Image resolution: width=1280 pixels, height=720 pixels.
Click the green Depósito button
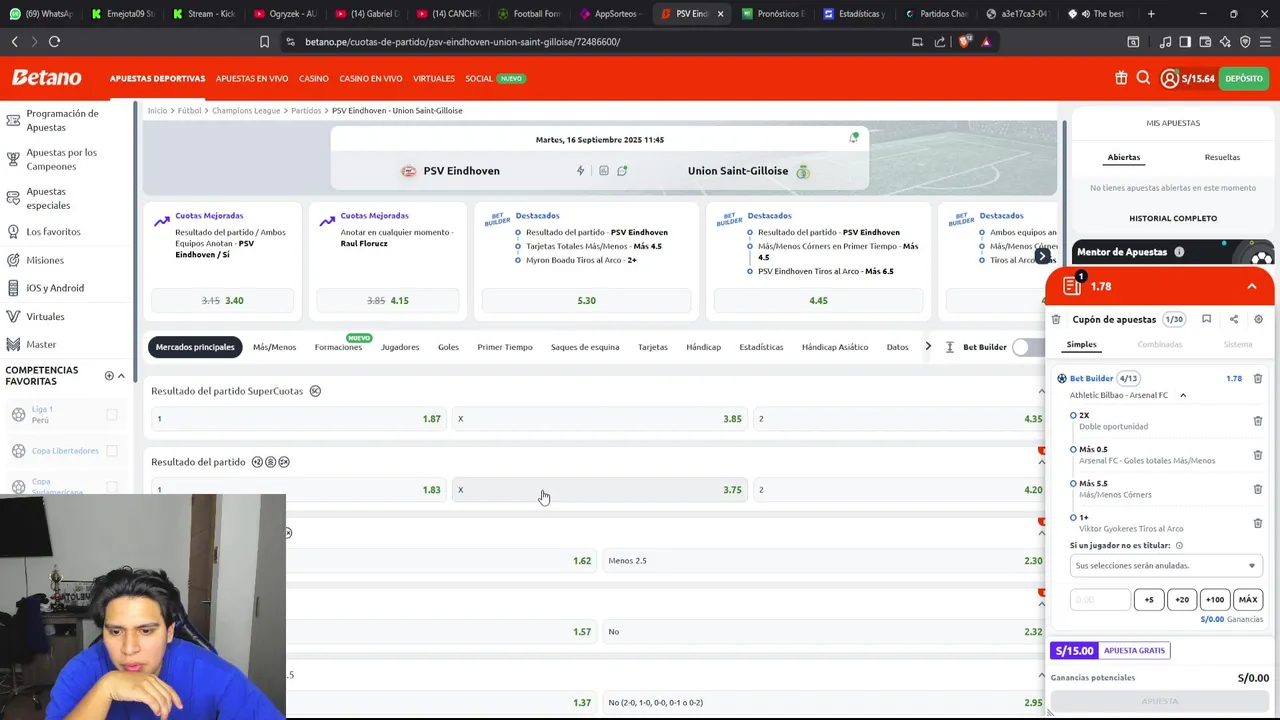(1244, 78)
